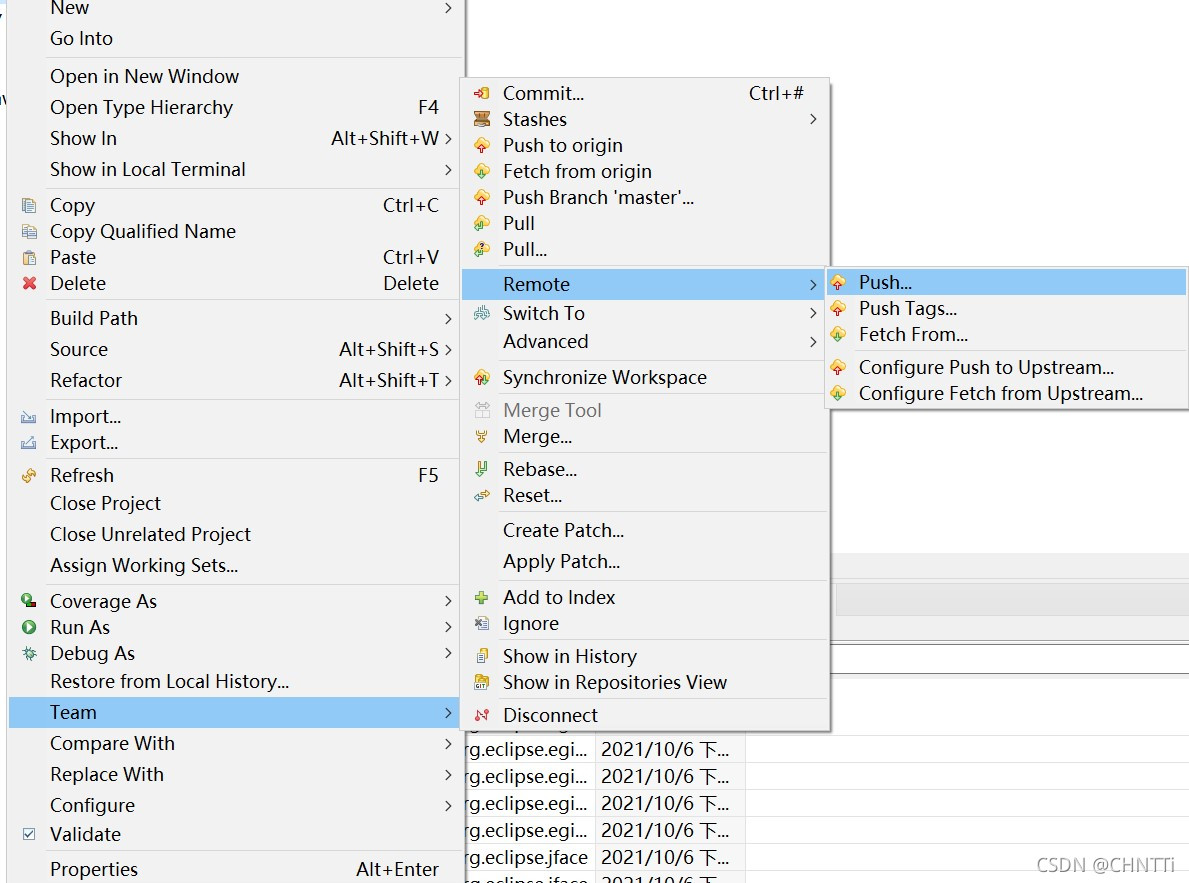Click the Push Tags... icon
This screenshot has width=1189, height=883.
click(838, 309)
